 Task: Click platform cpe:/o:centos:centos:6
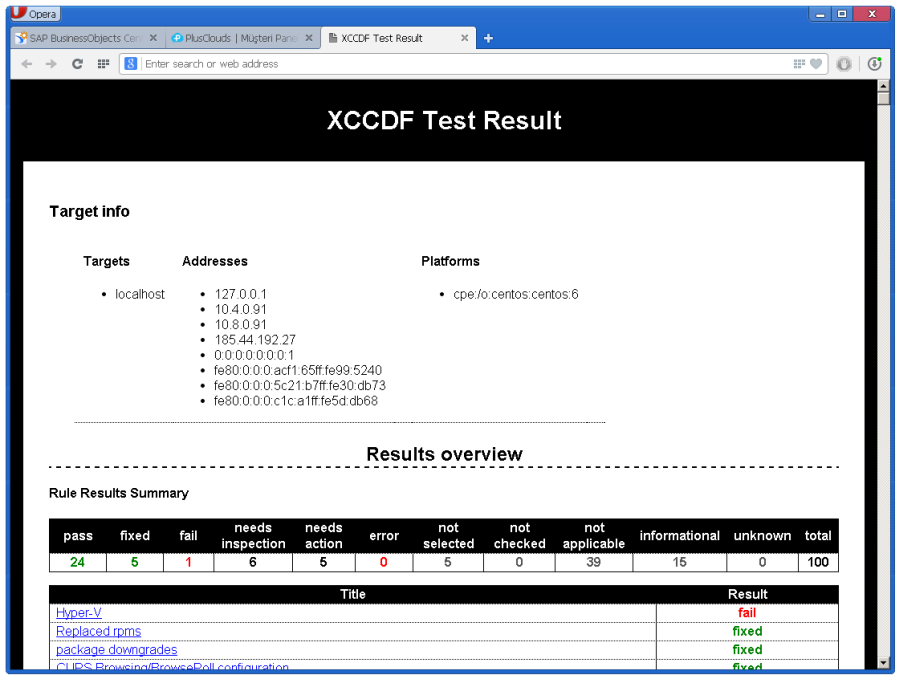click(x=515, y=294)
